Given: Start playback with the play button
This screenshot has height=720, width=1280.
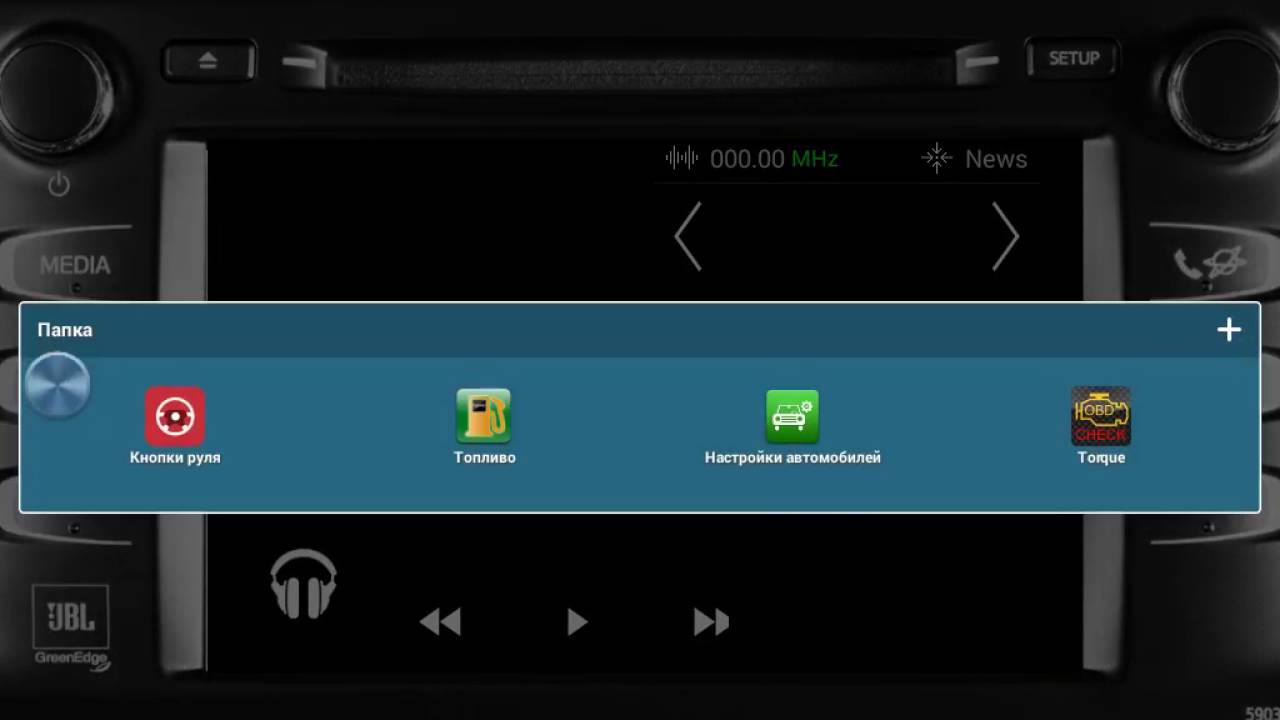Looking at the screenshot, I should coord(577,622).
